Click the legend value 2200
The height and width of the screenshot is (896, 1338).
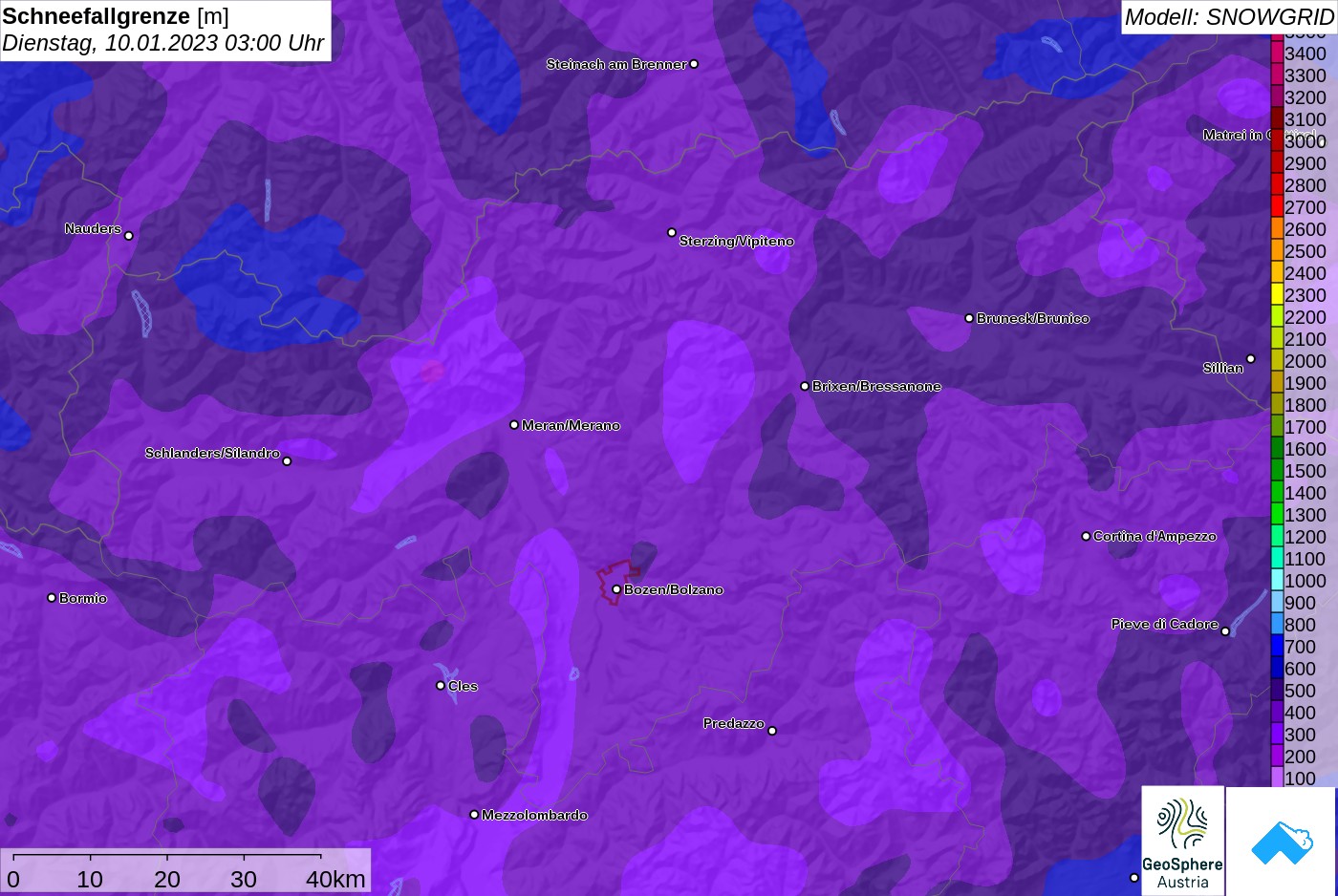tap(1306, 317)
